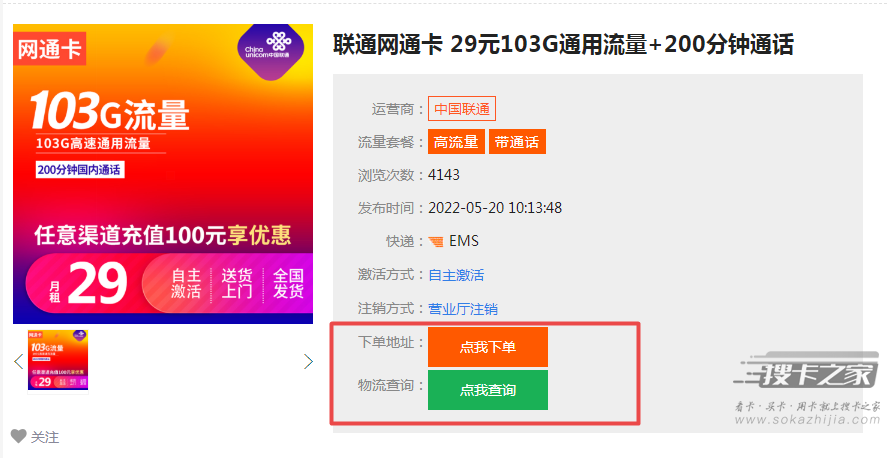Click the green 点我查询 button

[488, 390]
